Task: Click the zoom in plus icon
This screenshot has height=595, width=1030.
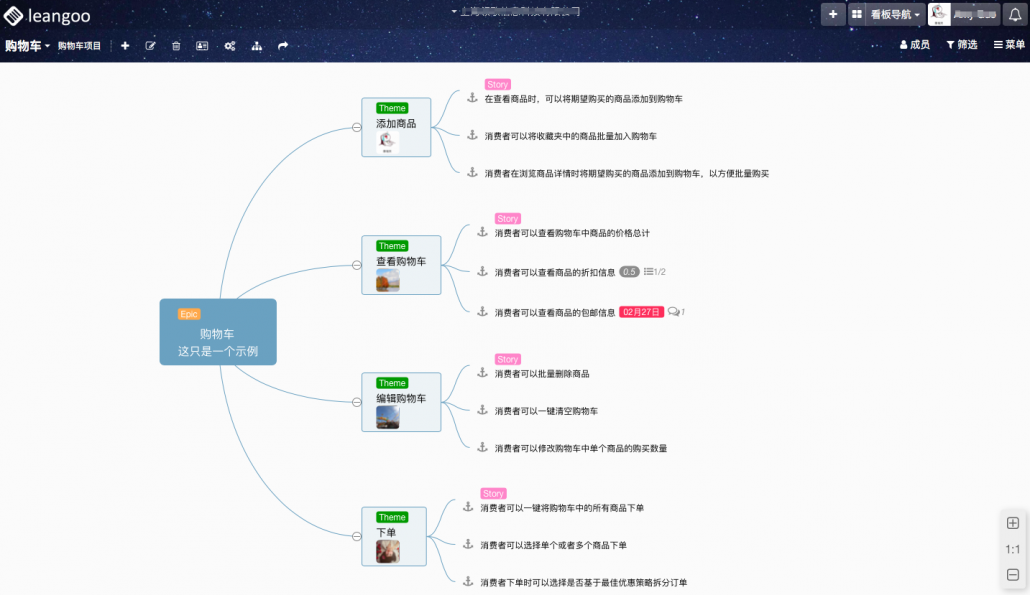Action: [x=1012, y=523]
